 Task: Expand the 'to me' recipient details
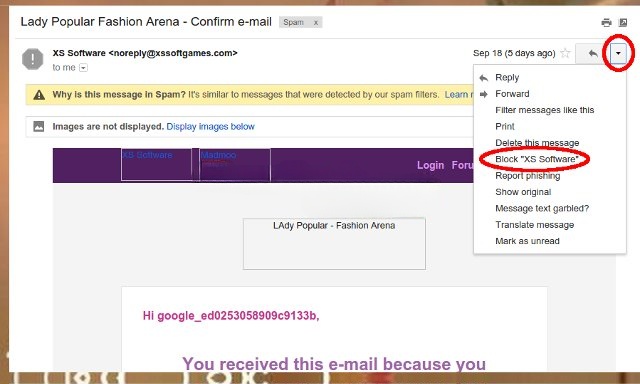(83, 68)
